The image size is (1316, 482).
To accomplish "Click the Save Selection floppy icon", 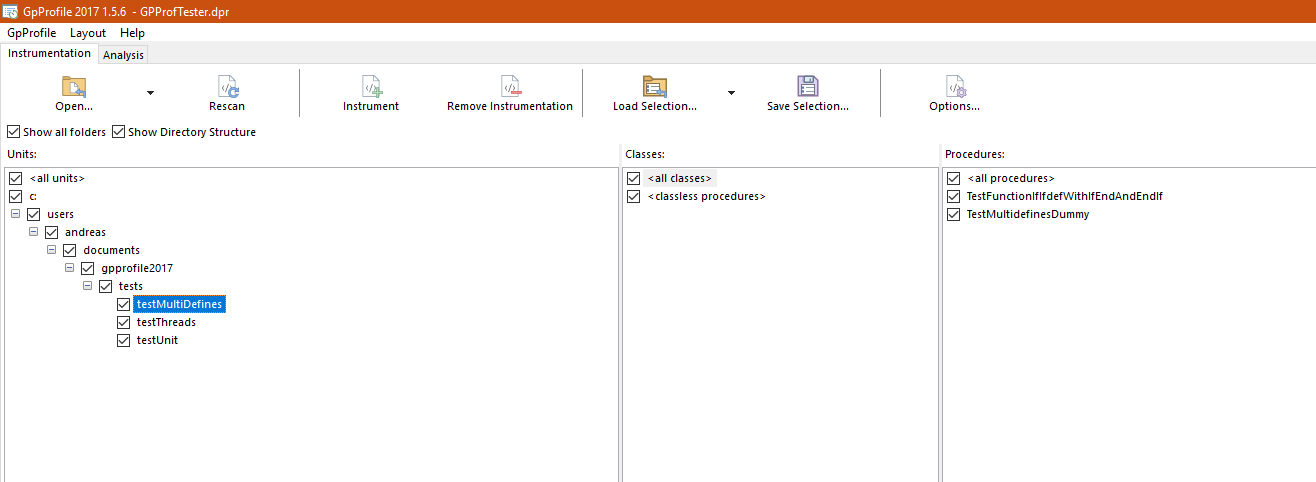I will click(808, 86).
